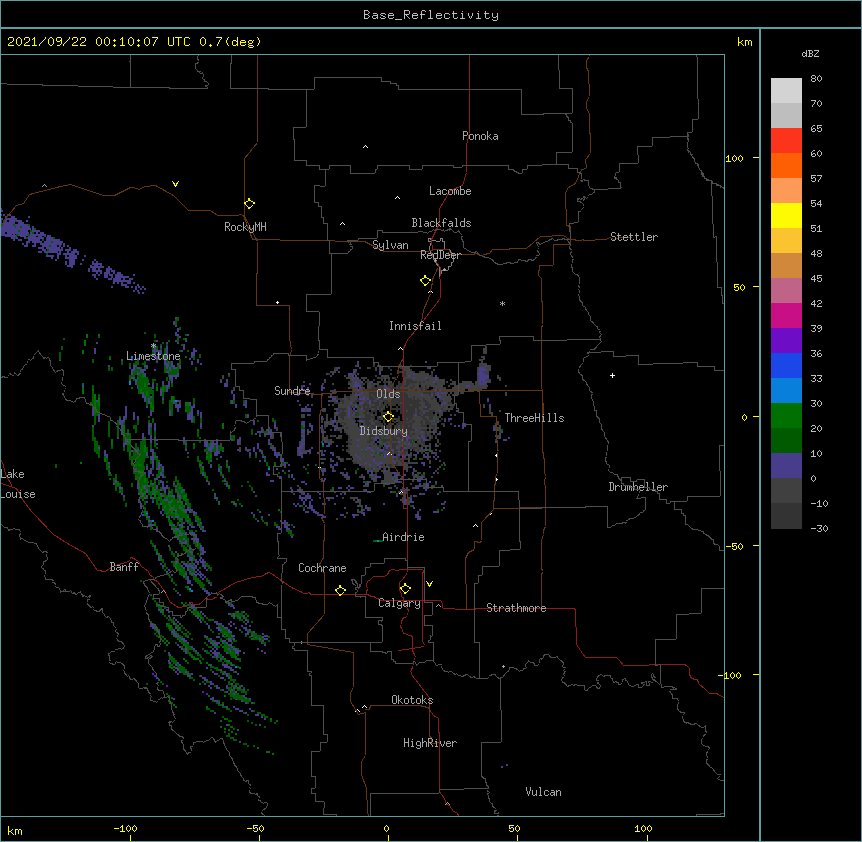Click the -100 tick on the bottom axis

(126, 828)
